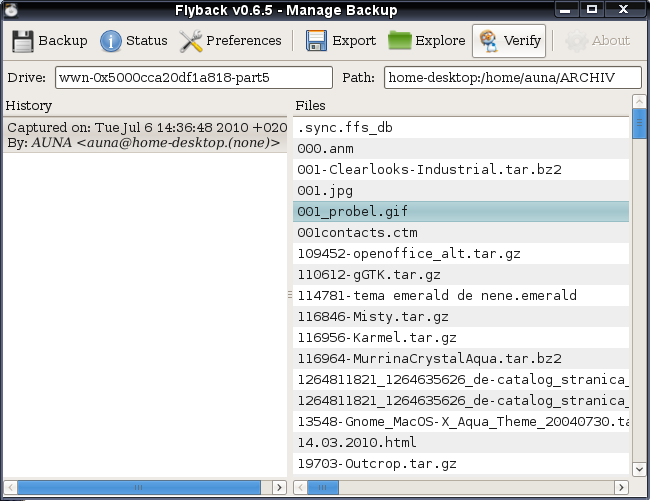
Task: Select file .sync.ffs_db
Action: tap(461, 128)
